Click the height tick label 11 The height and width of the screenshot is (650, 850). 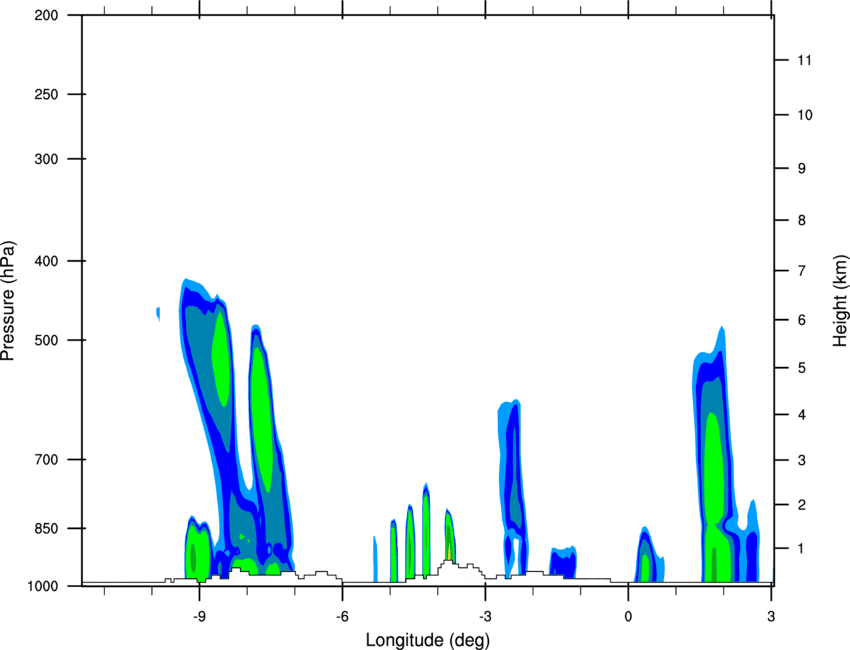[x=804, y=60]
